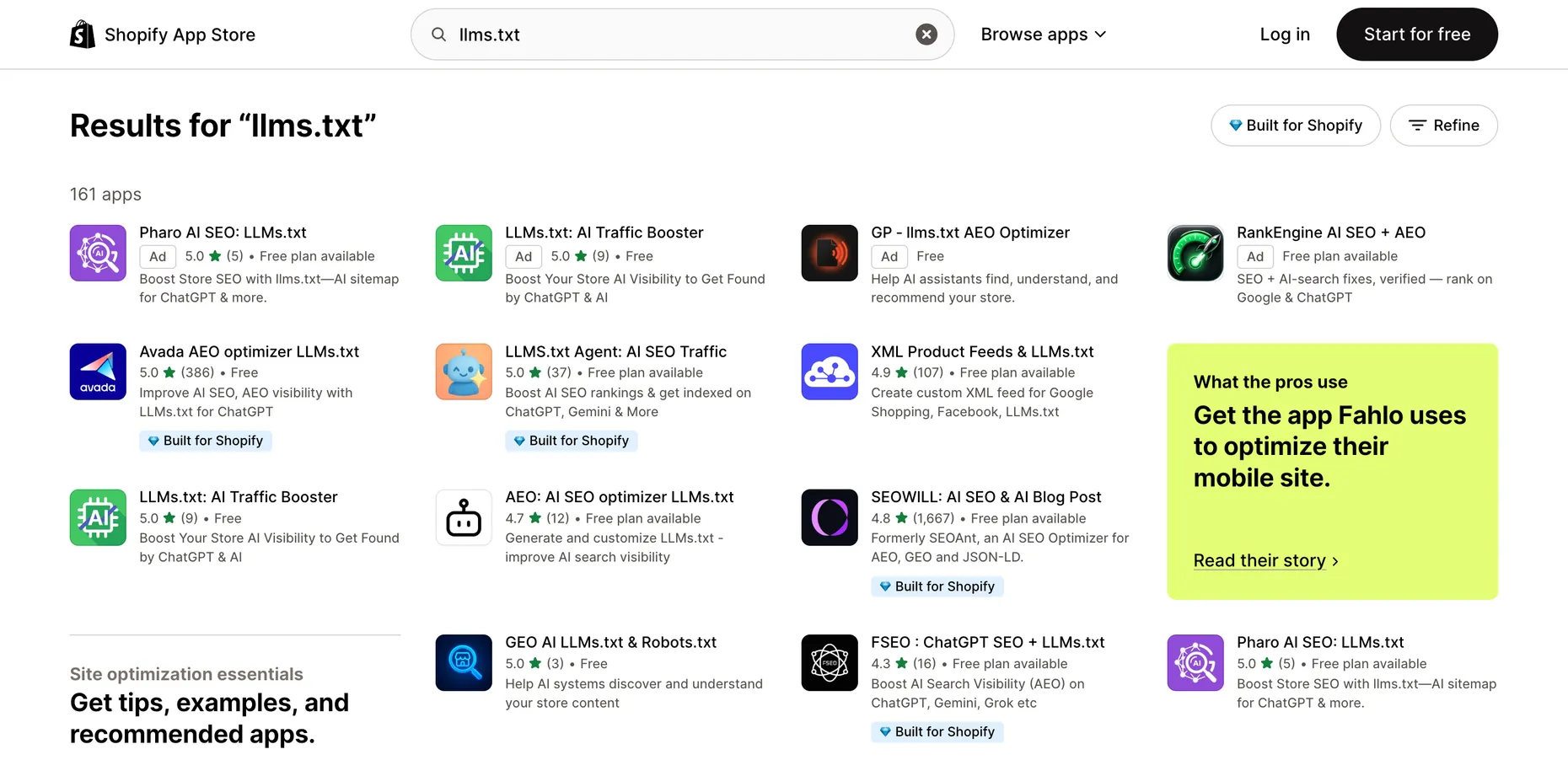Open AEO: AI SEO optimizer LLMs.txt title
The height and width of the screenshot is (776, 1568).
point(619,497)
